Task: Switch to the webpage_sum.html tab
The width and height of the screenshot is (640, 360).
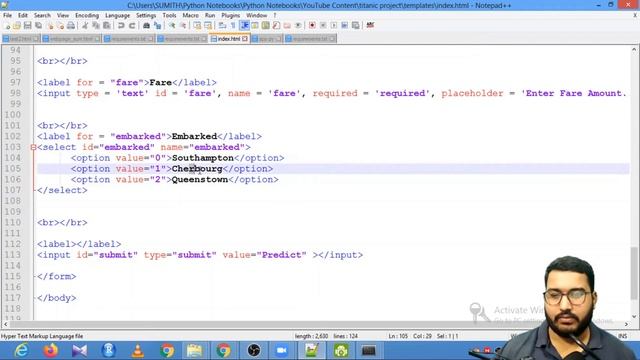Action: pos(71,39)
